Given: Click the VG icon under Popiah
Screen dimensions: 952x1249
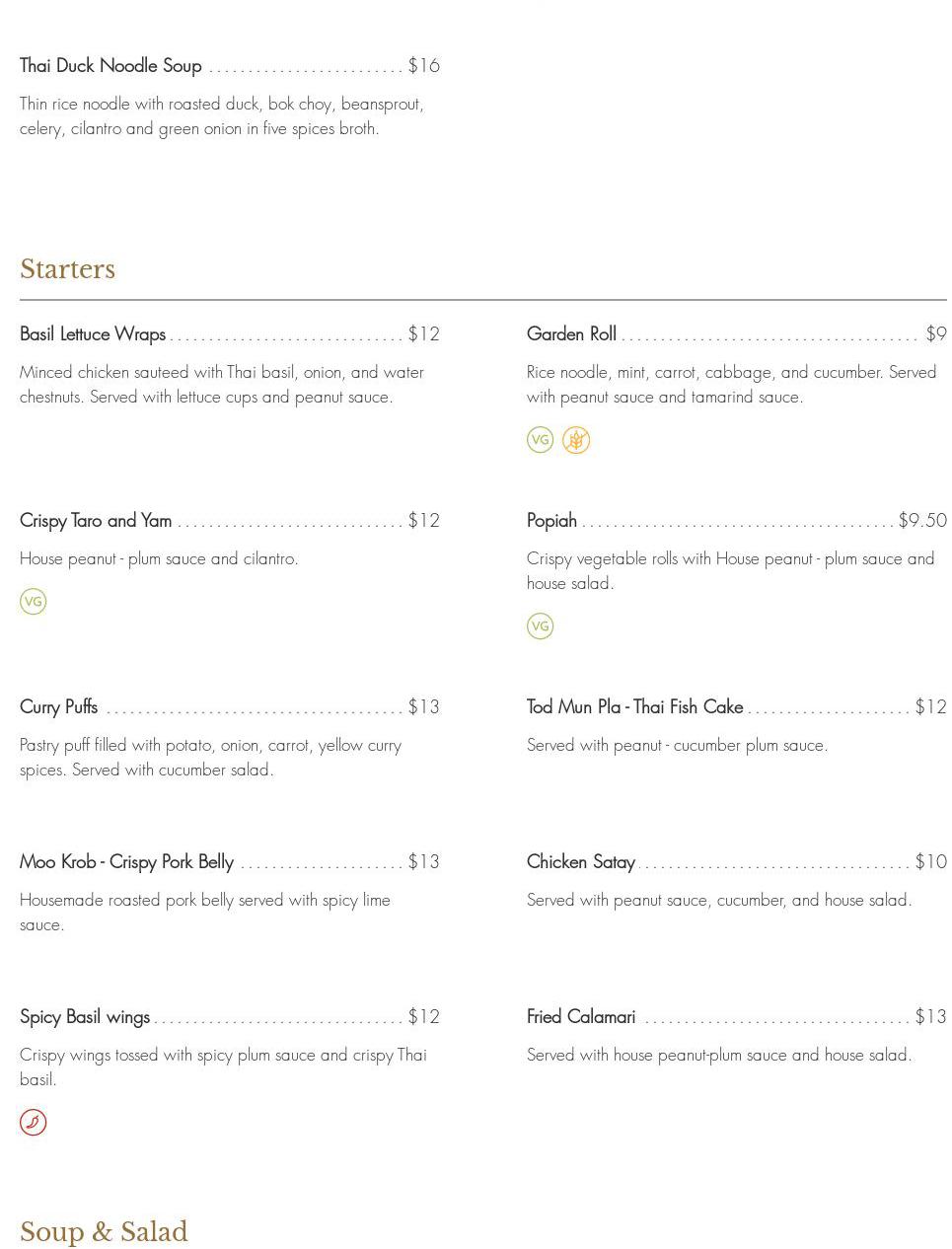Looking at the screenshot, I should (x=540, y=626).
